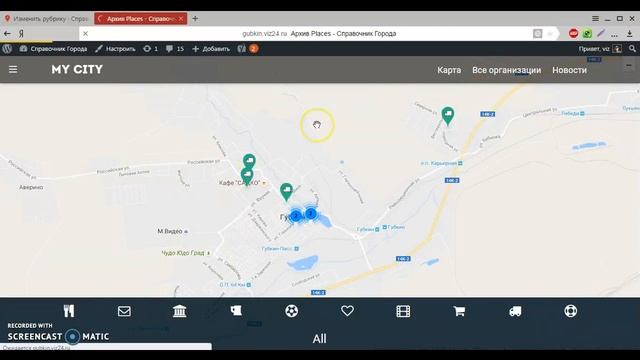Select the delivery truck category icon

(515, 311)
